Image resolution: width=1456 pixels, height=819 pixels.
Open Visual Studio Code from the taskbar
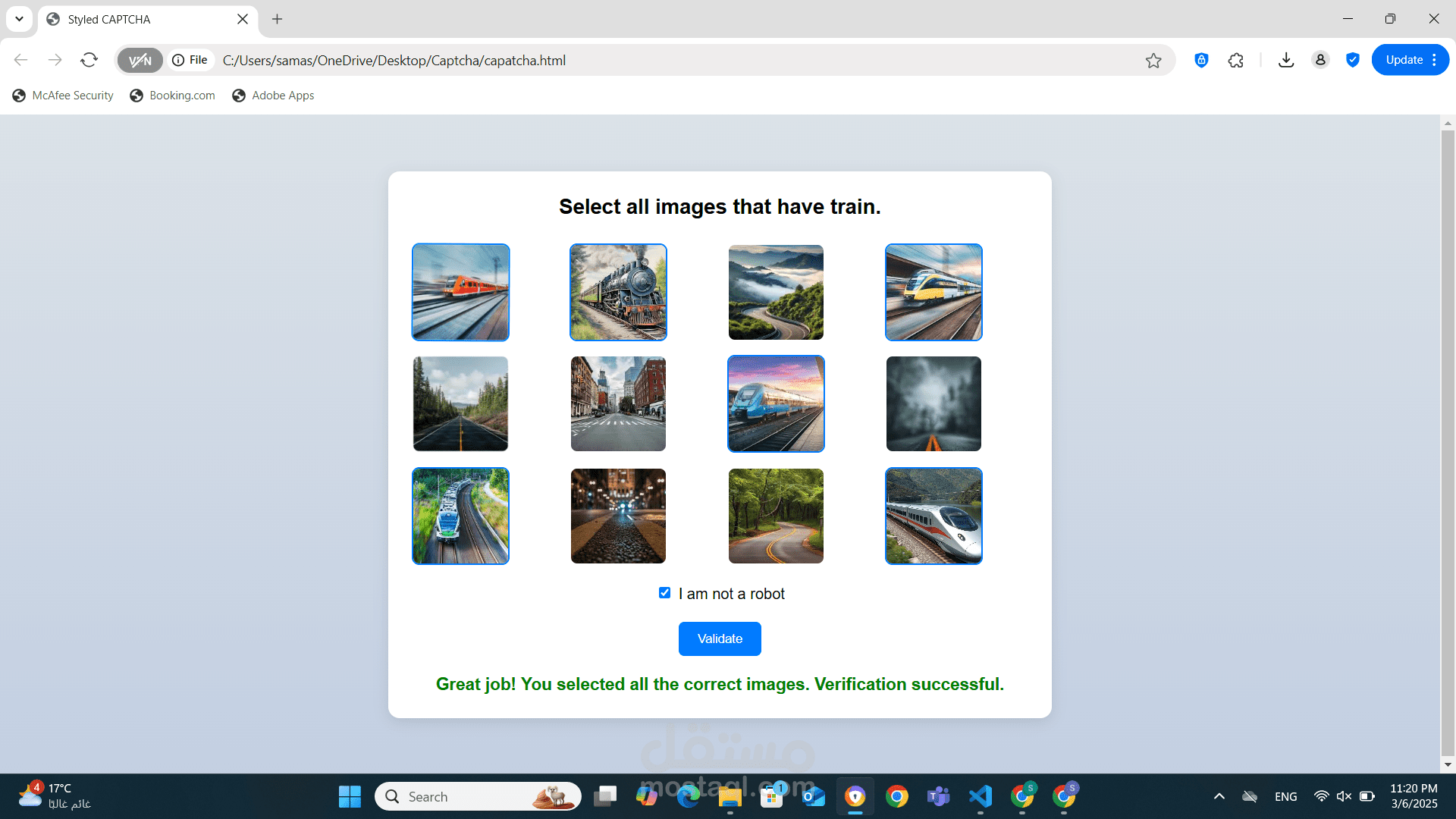click(x=980, y=796)
